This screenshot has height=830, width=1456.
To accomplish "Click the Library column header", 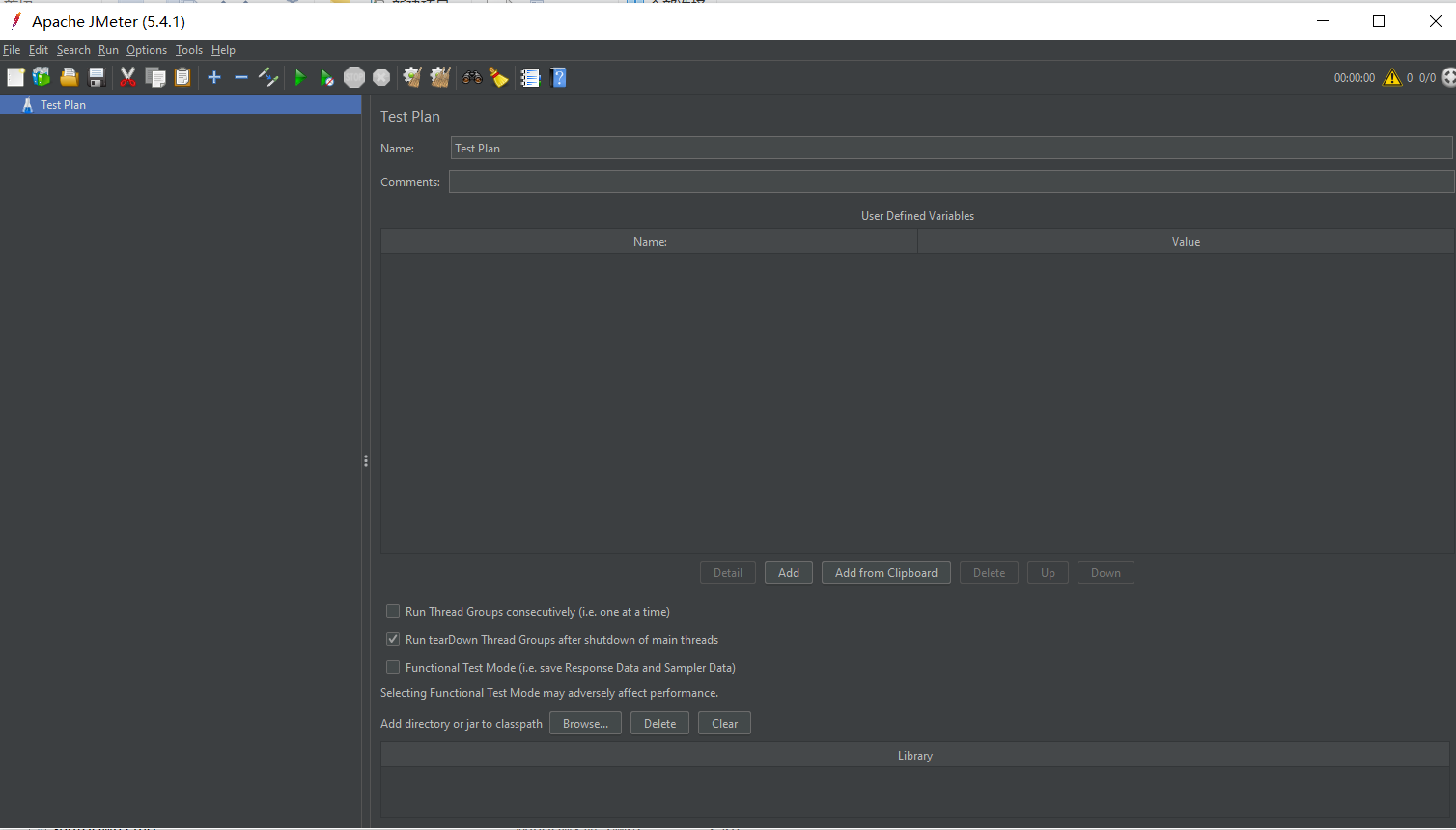I will click(915, 755).
